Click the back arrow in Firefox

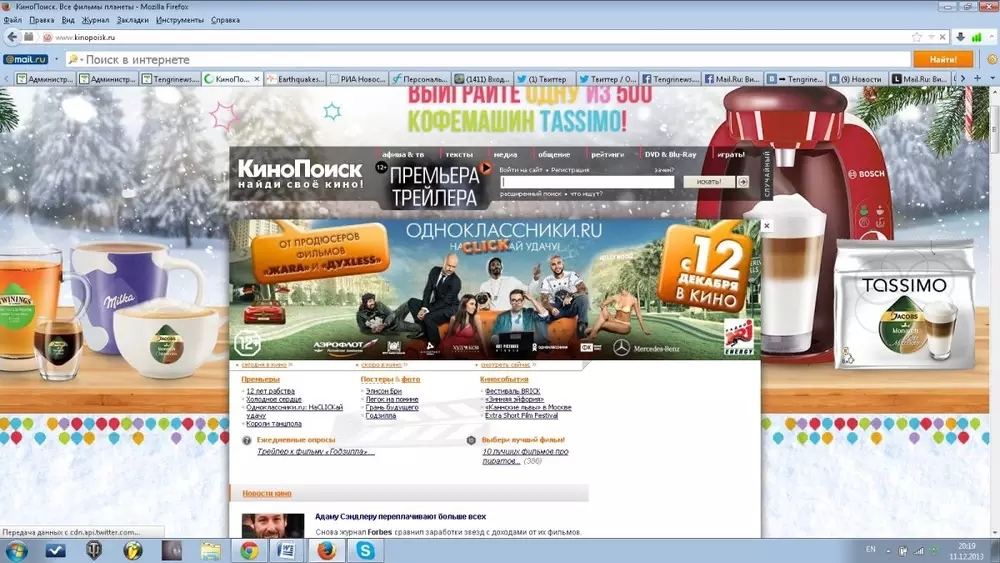pyautogui.click(x=12, y=37)
